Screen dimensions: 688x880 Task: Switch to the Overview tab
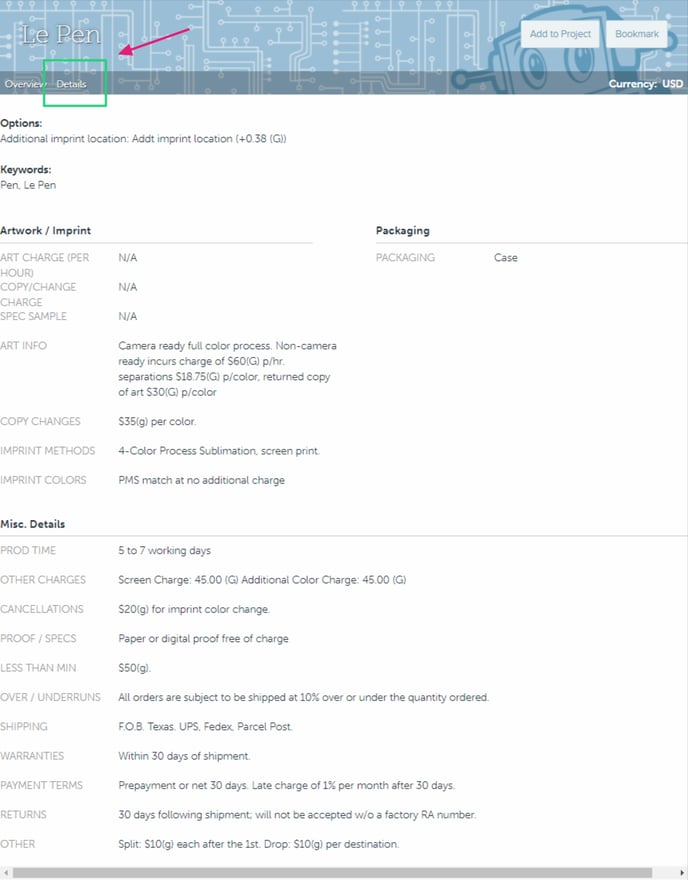[x=23, y=84]
